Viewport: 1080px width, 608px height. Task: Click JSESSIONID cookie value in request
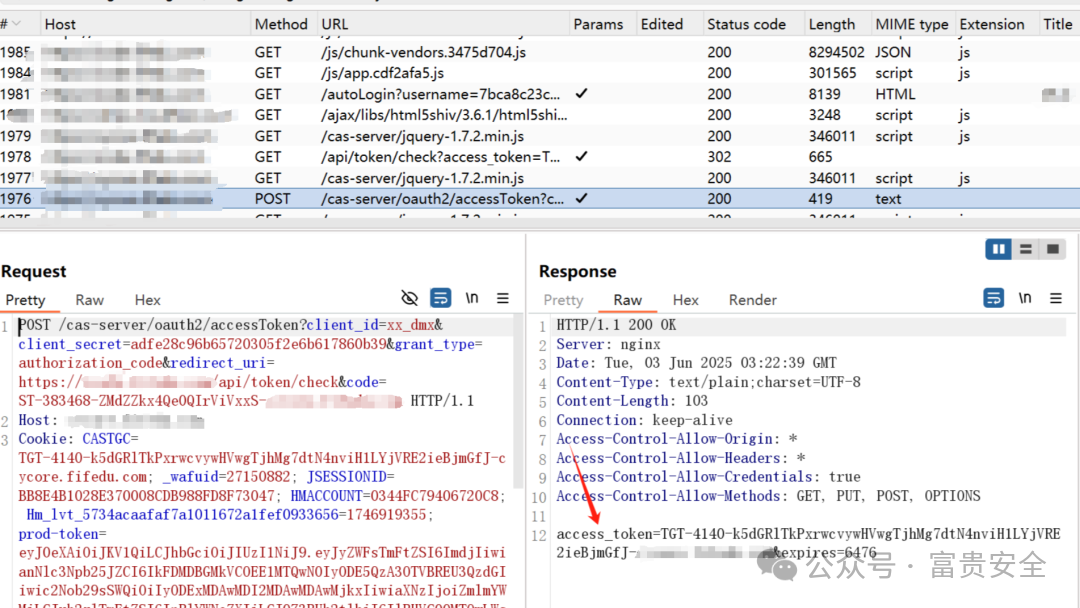point(146,496)
